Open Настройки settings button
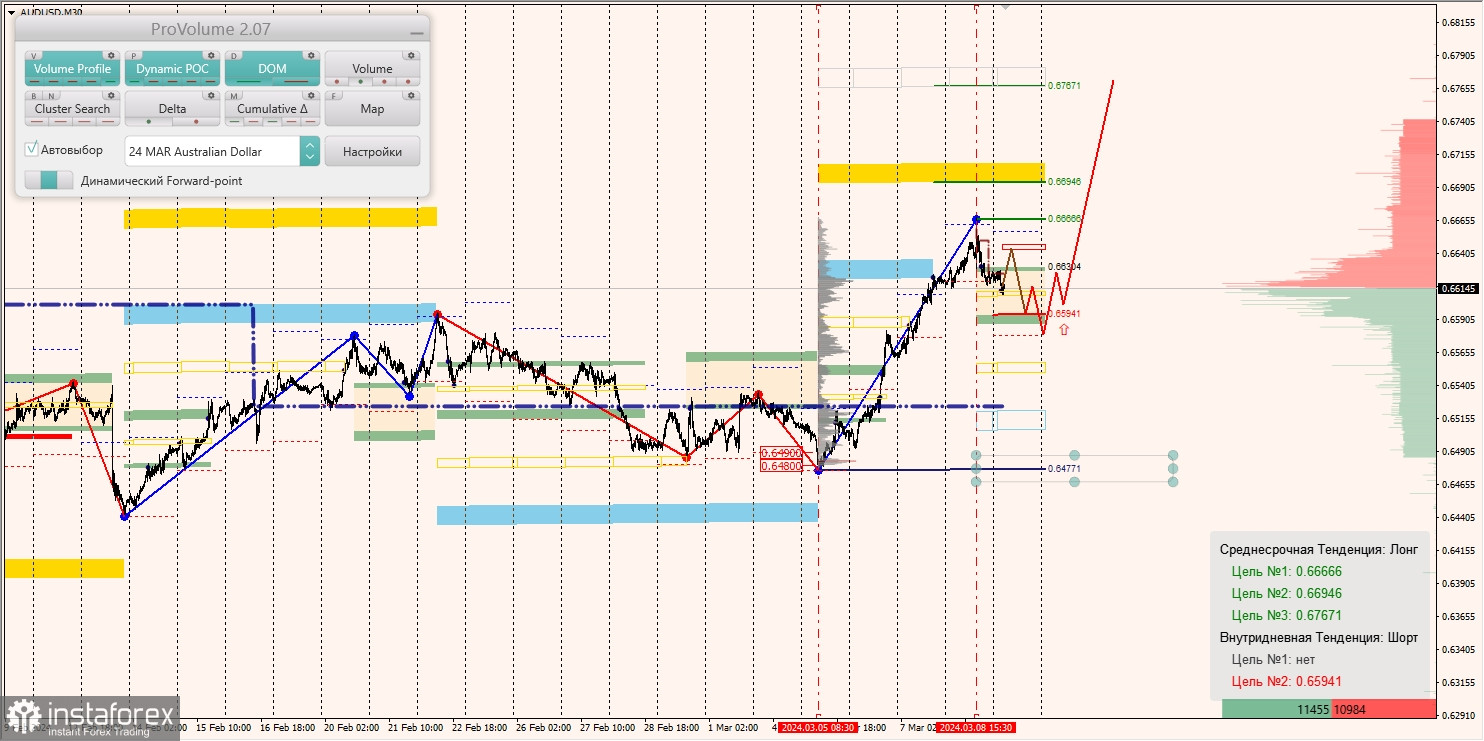The height and width of the screenshot is (741, 1484). coord(372,151)
